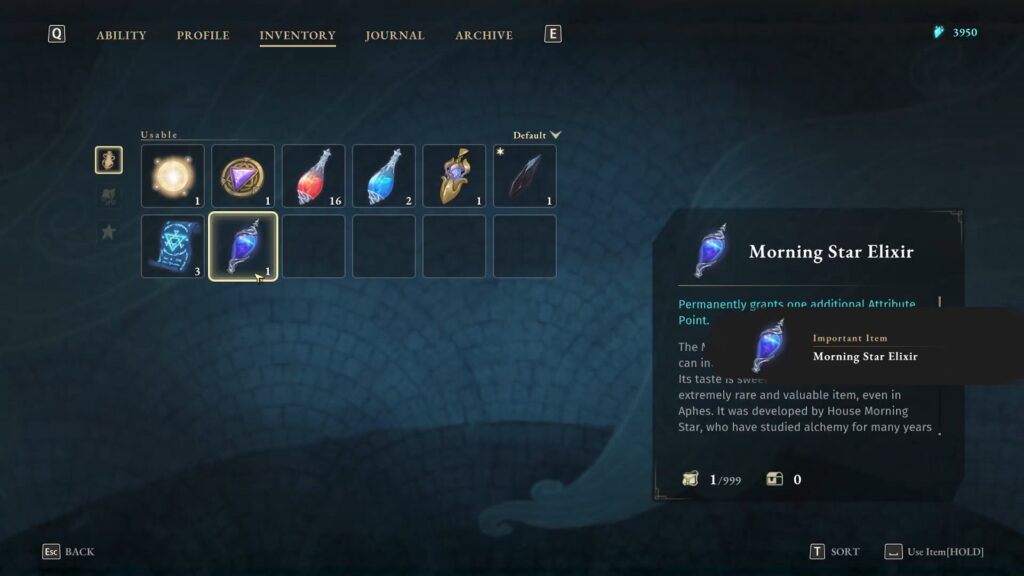Select the dark feather new item
This screenshot has height=576, width=1024.
[x=525, y=176]
